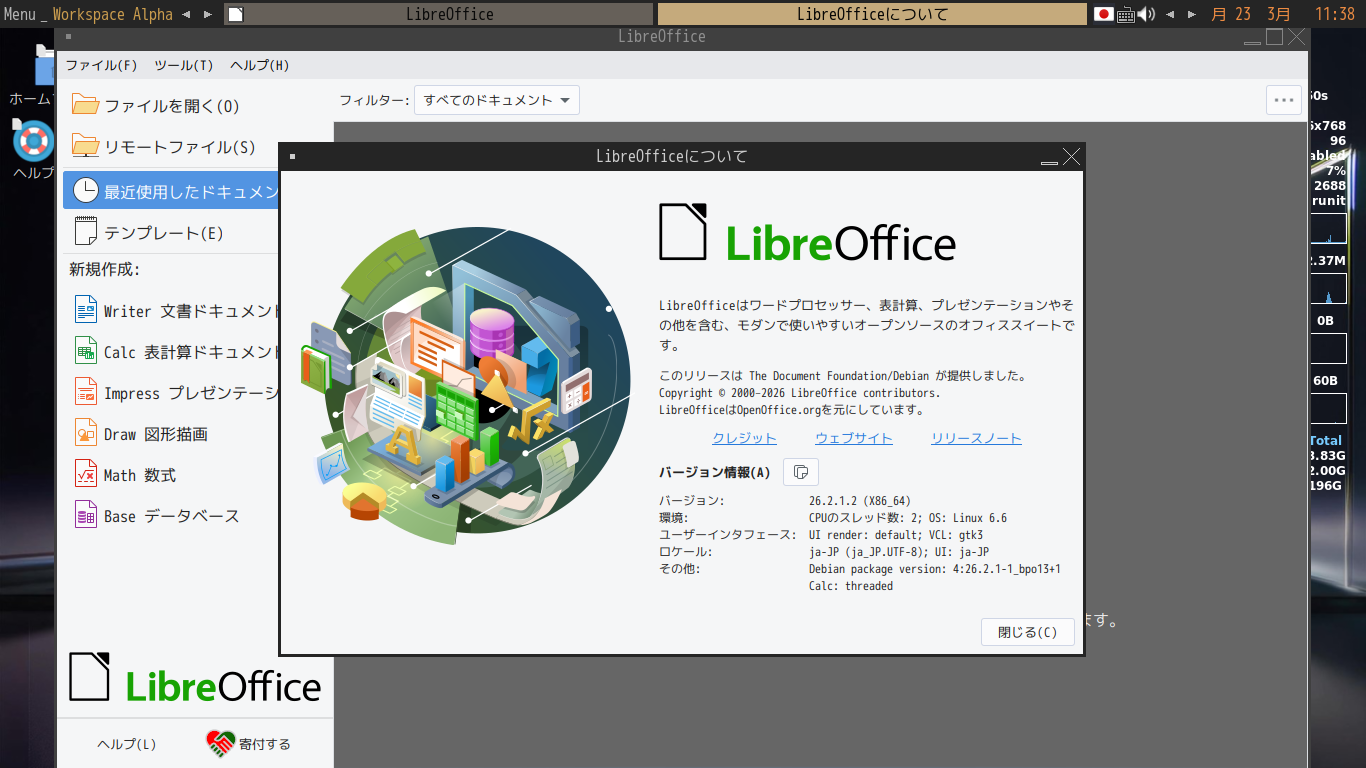Open the フィルター dropdown showing すべてのドキュメント

point(497,100)
